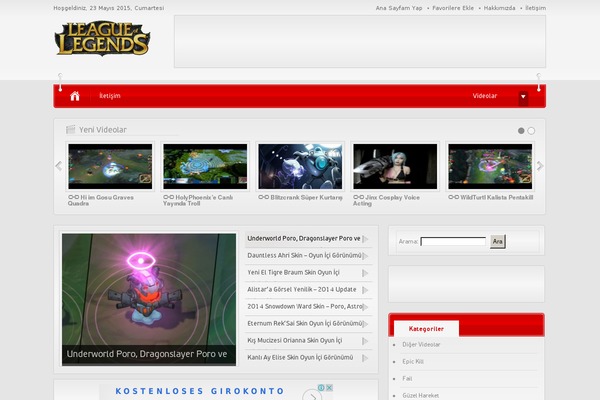The image size is (600, 400).
Task: Click Blitzcrank Süper Kurtarış title link
Action: point(300,198)
